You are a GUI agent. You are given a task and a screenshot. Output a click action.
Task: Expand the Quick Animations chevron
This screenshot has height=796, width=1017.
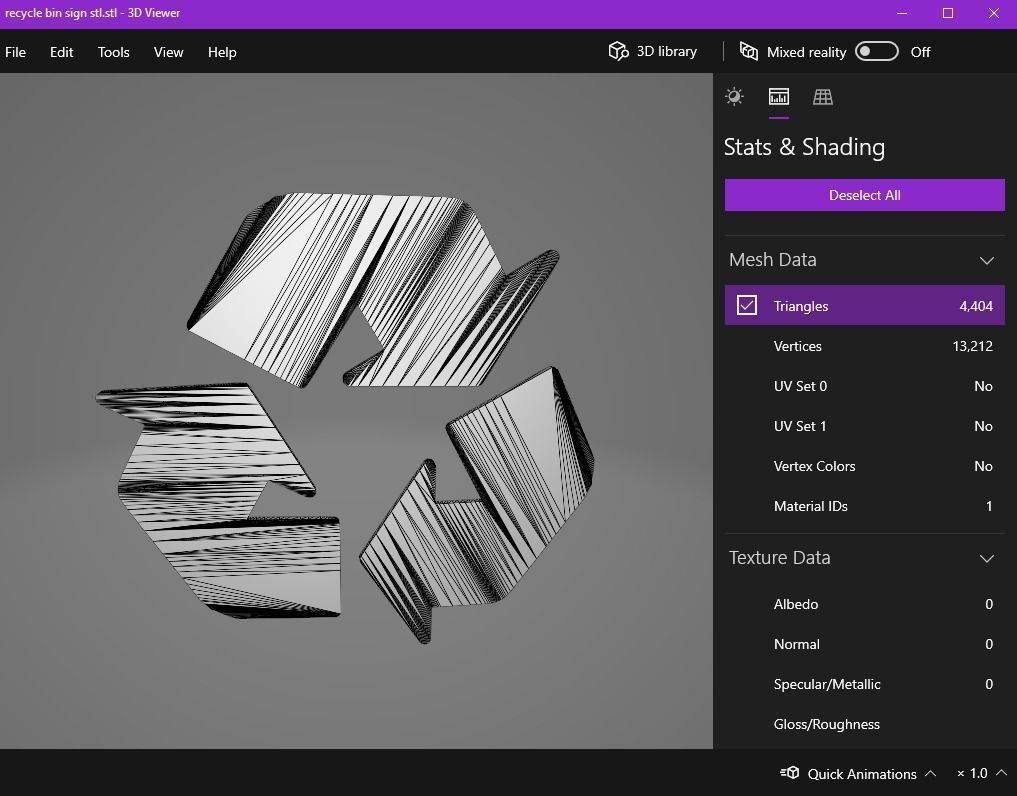(x=931, y=773)
